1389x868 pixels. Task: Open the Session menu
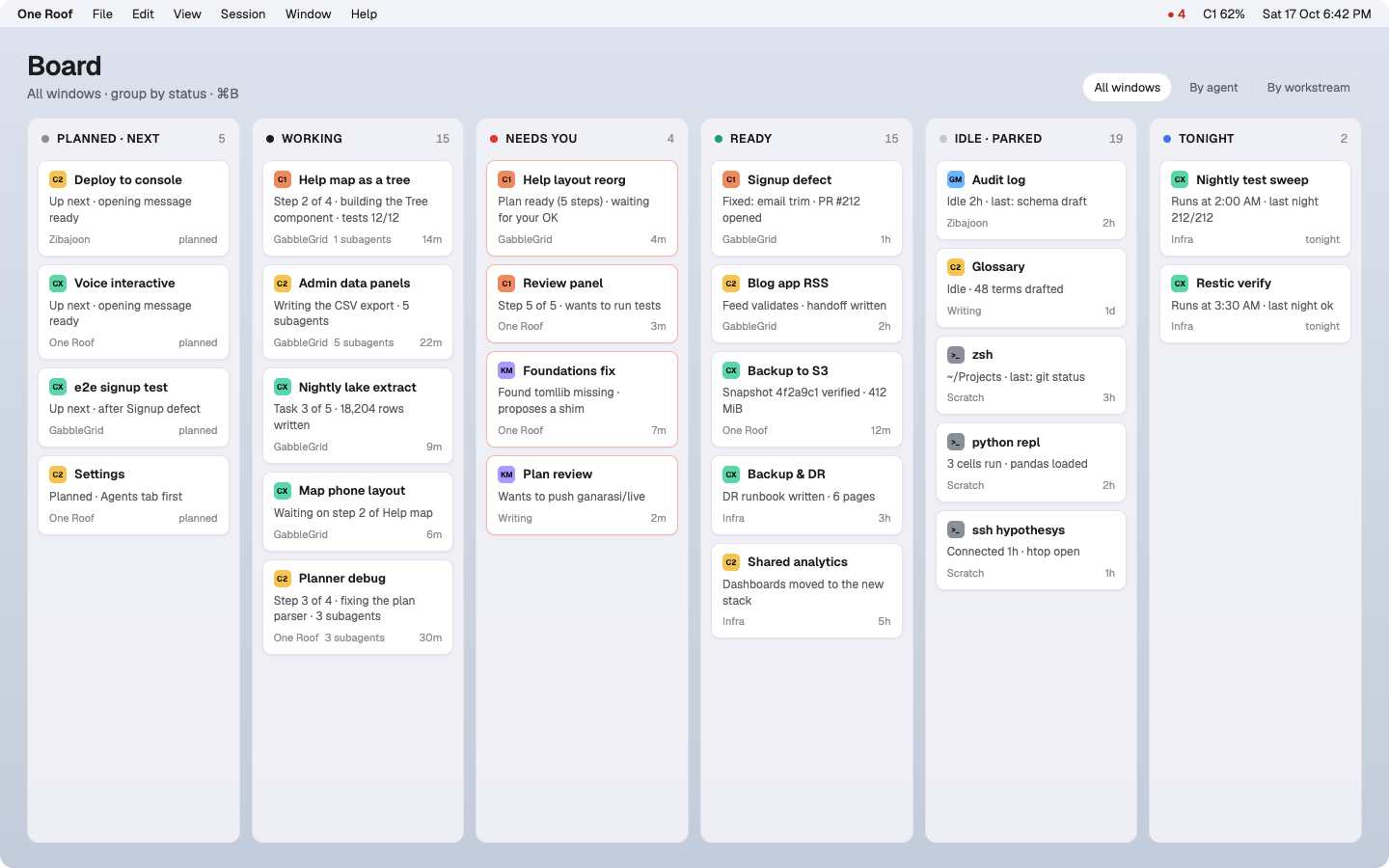pos(243,14)
